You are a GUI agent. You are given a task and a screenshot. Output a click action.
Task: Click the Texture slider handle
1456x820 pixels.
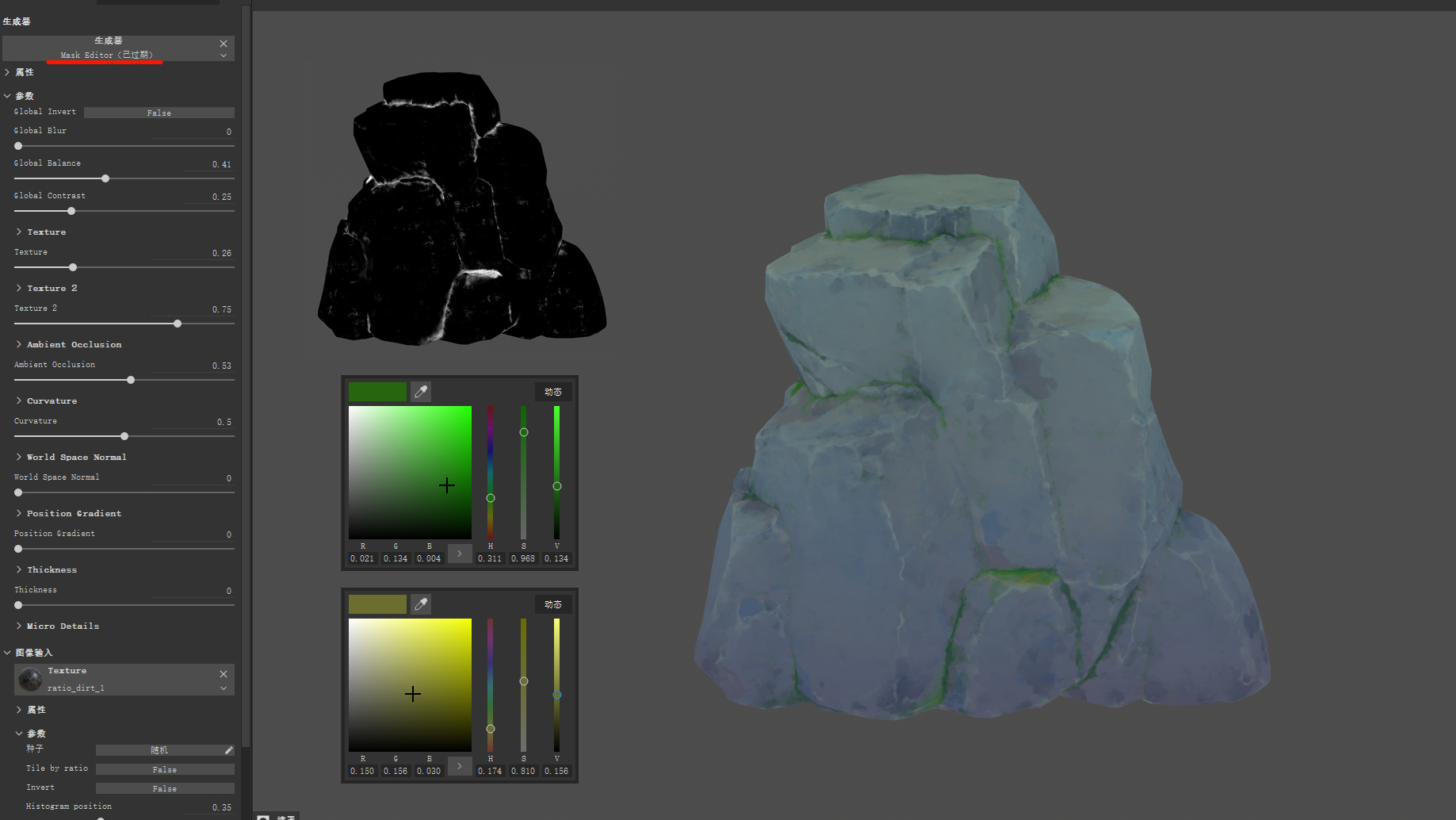coord(73,267)
